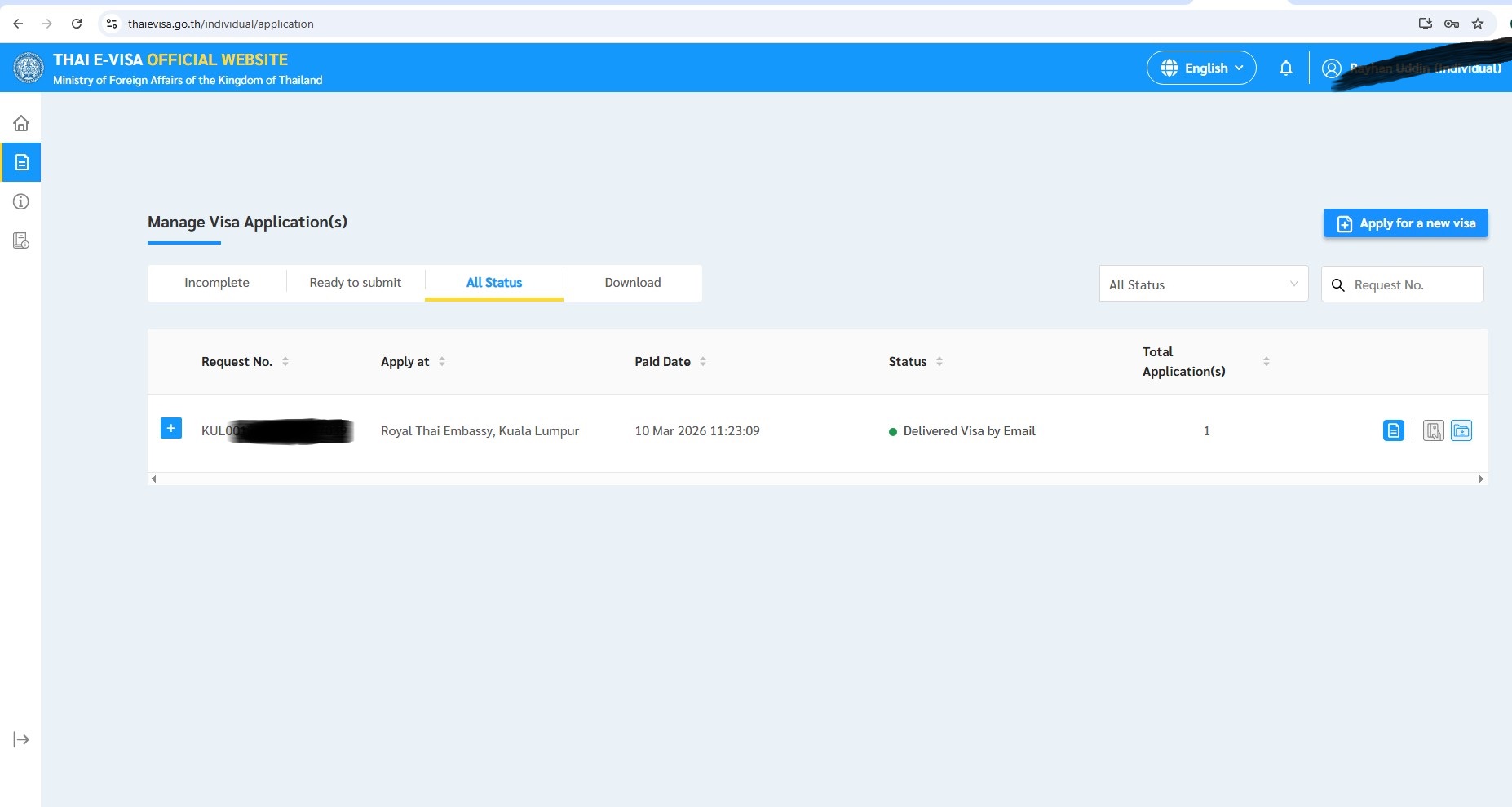Sort the table by Paid Date
This screenshot has height=807, width=1512.
[x=703, y=361]
